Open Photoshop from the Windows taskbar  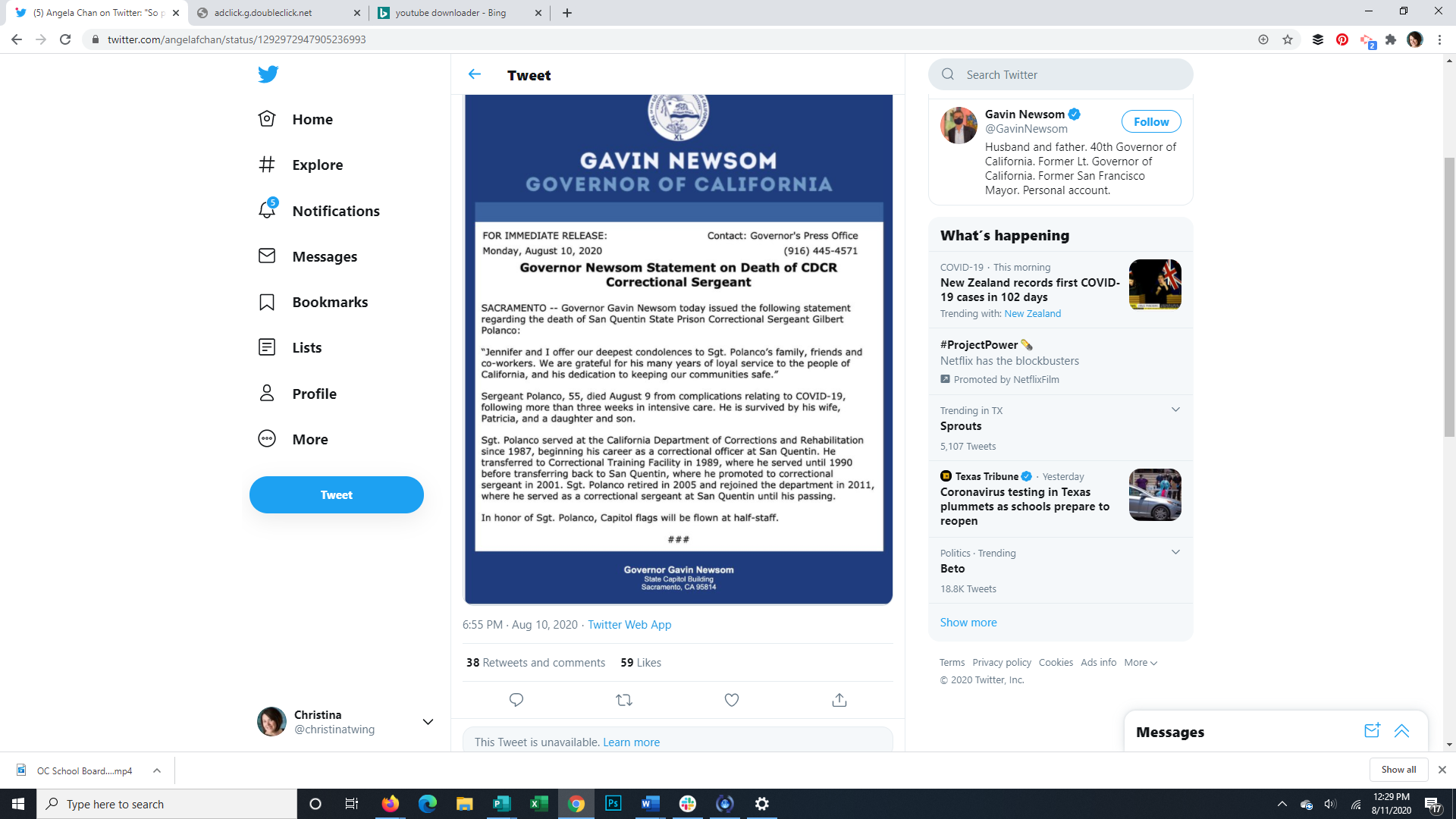pyautogui.click(x=613, y=804)
